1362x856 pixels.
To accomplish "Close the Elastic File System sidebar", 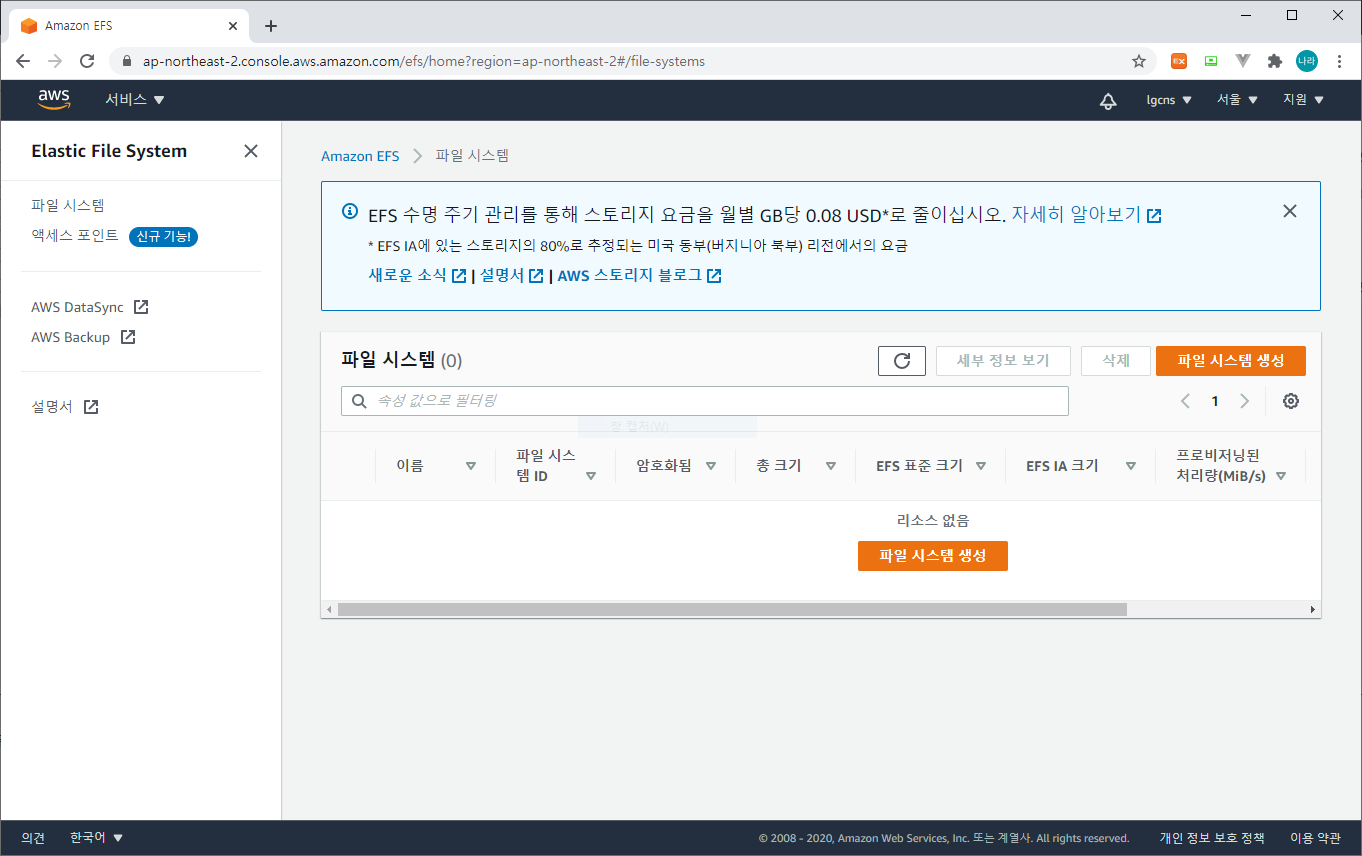I will click(251, 151).
